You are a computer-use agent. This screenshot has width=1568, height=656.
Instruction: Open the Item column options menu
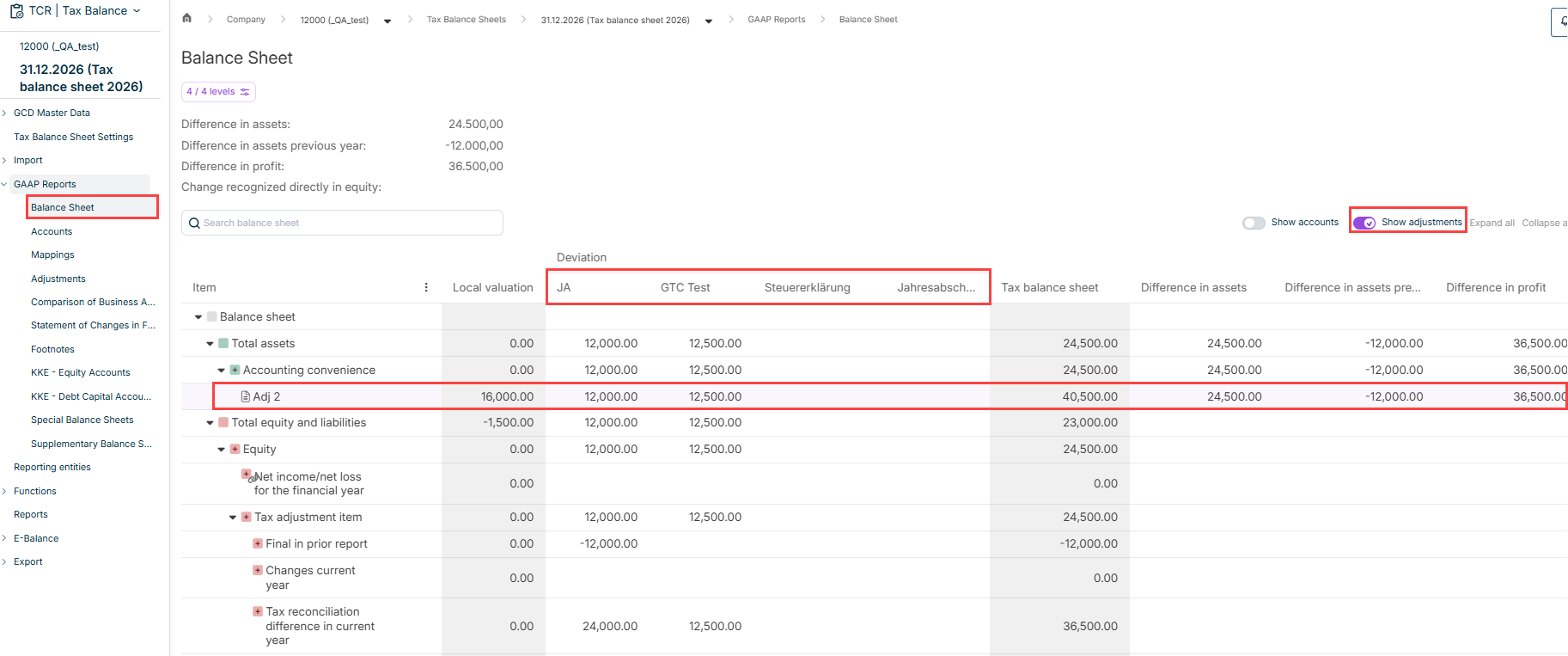click(426, 287)
